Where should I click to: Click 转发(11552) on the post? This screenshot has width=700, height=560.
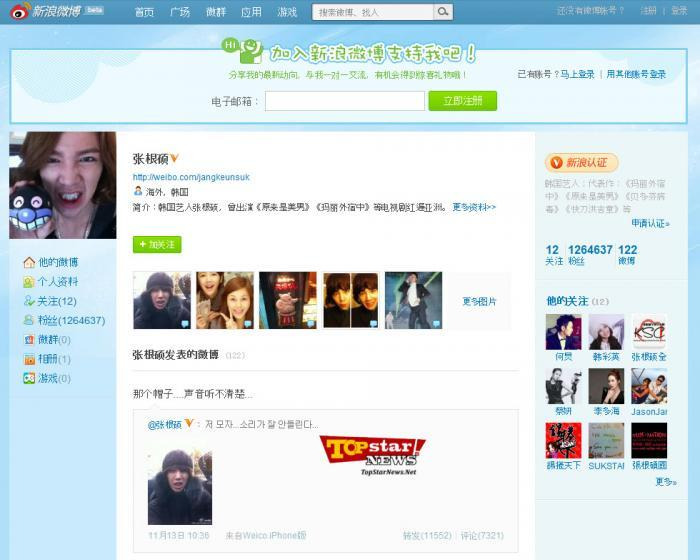tap(427, 535)
